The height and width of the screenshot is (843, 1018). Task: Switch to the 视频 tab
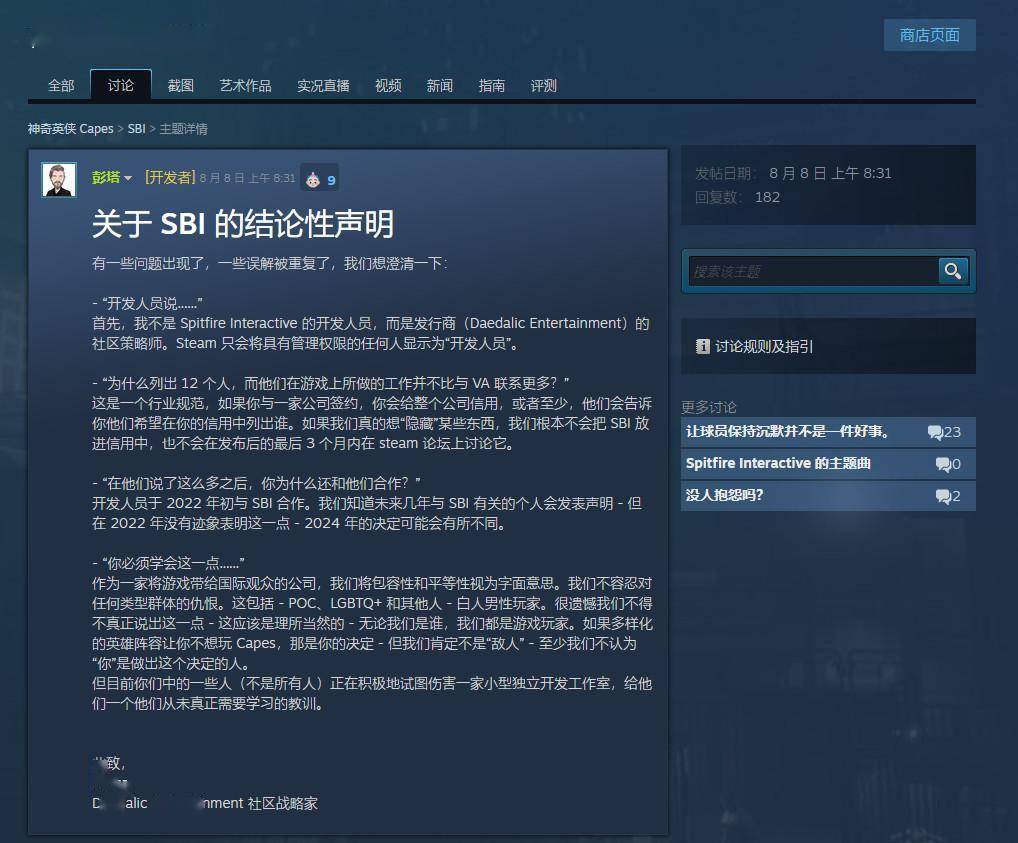pos(388,86)
